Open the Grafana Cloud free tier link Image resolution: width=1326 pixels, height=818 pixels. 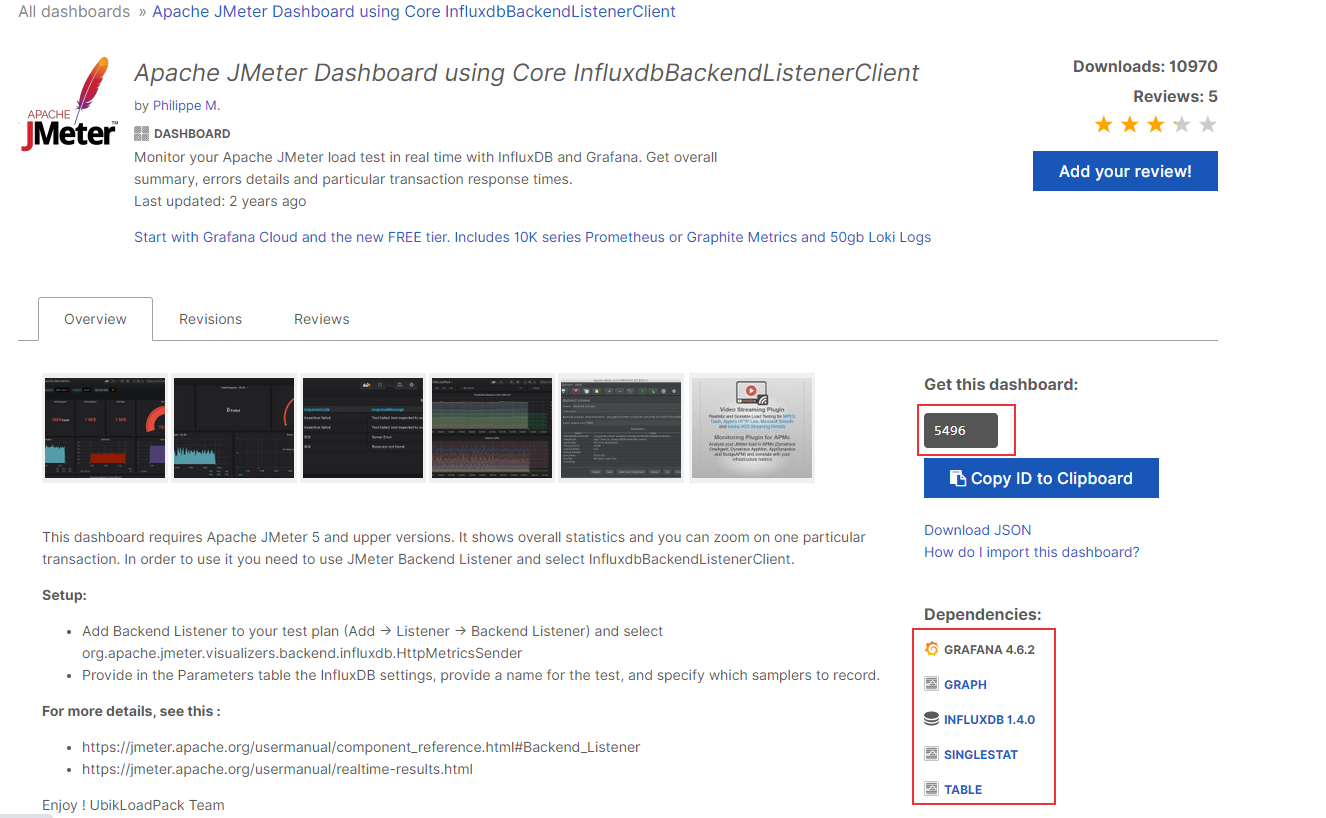coord(532,237)
